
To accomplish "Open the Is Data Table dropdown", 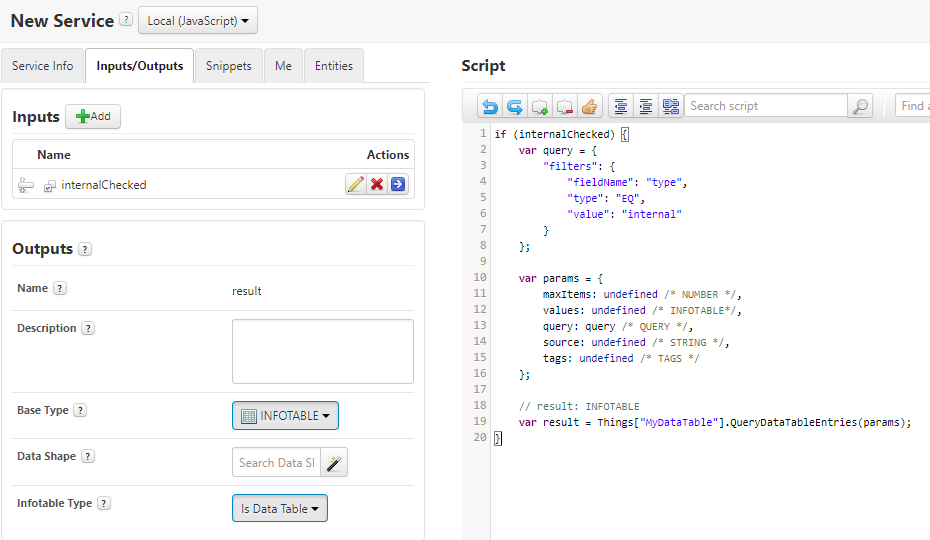I will coord(280,509).
